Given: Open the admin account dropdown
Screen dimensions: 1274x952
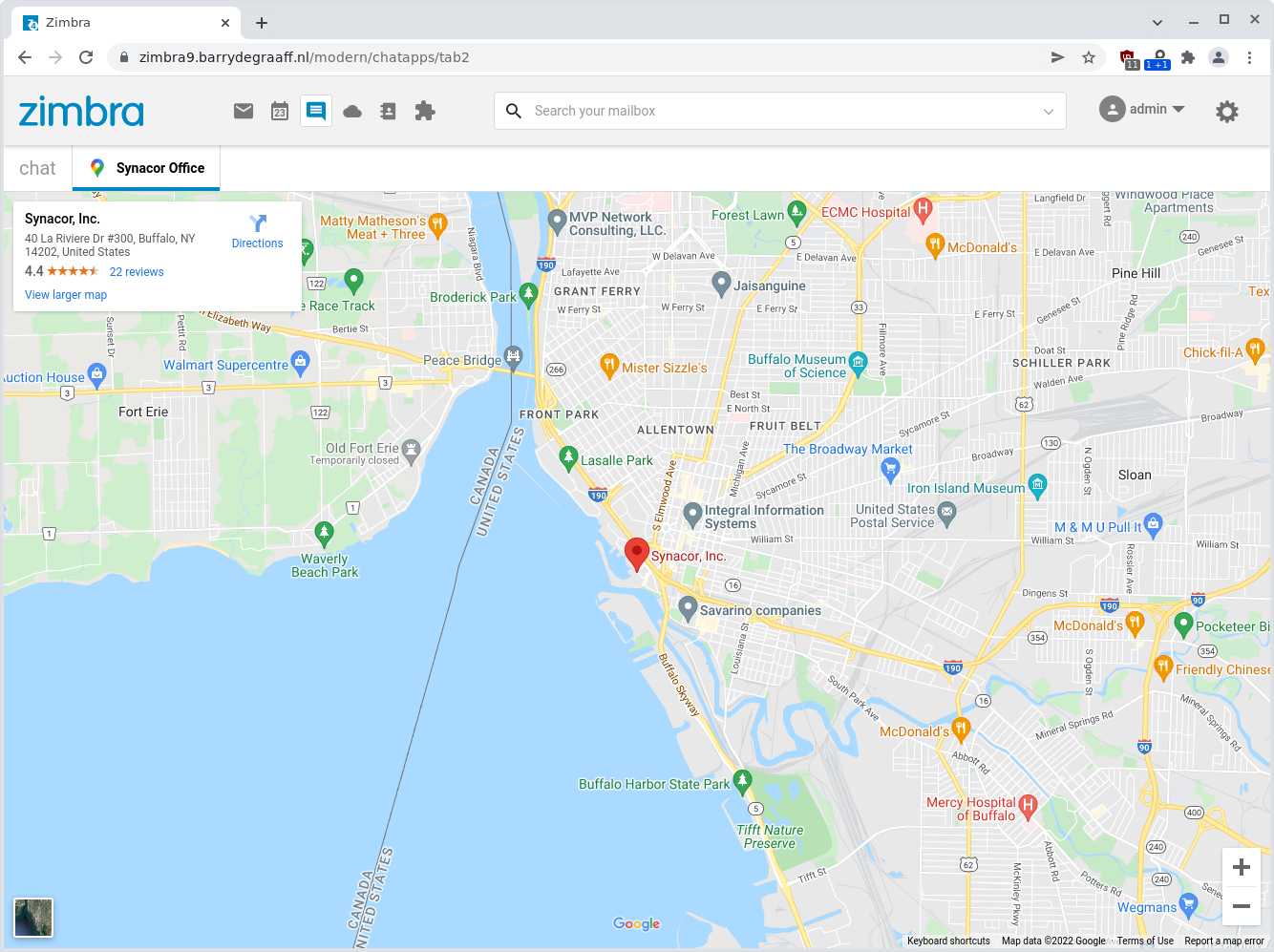Looking at the screenshot, I should click(x=1142, y=109).
